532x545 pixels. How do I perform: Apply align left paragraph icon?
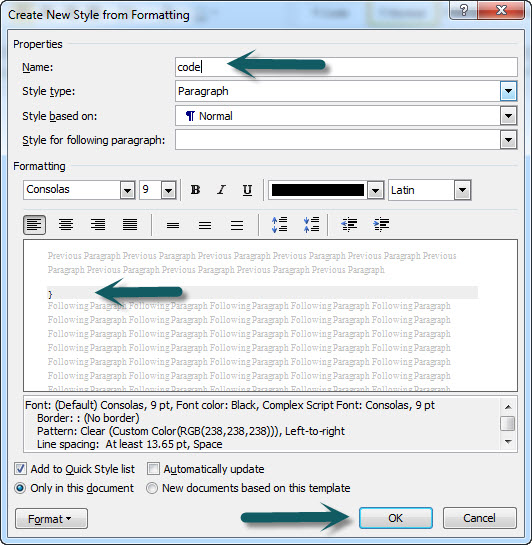tap(34, 225)
